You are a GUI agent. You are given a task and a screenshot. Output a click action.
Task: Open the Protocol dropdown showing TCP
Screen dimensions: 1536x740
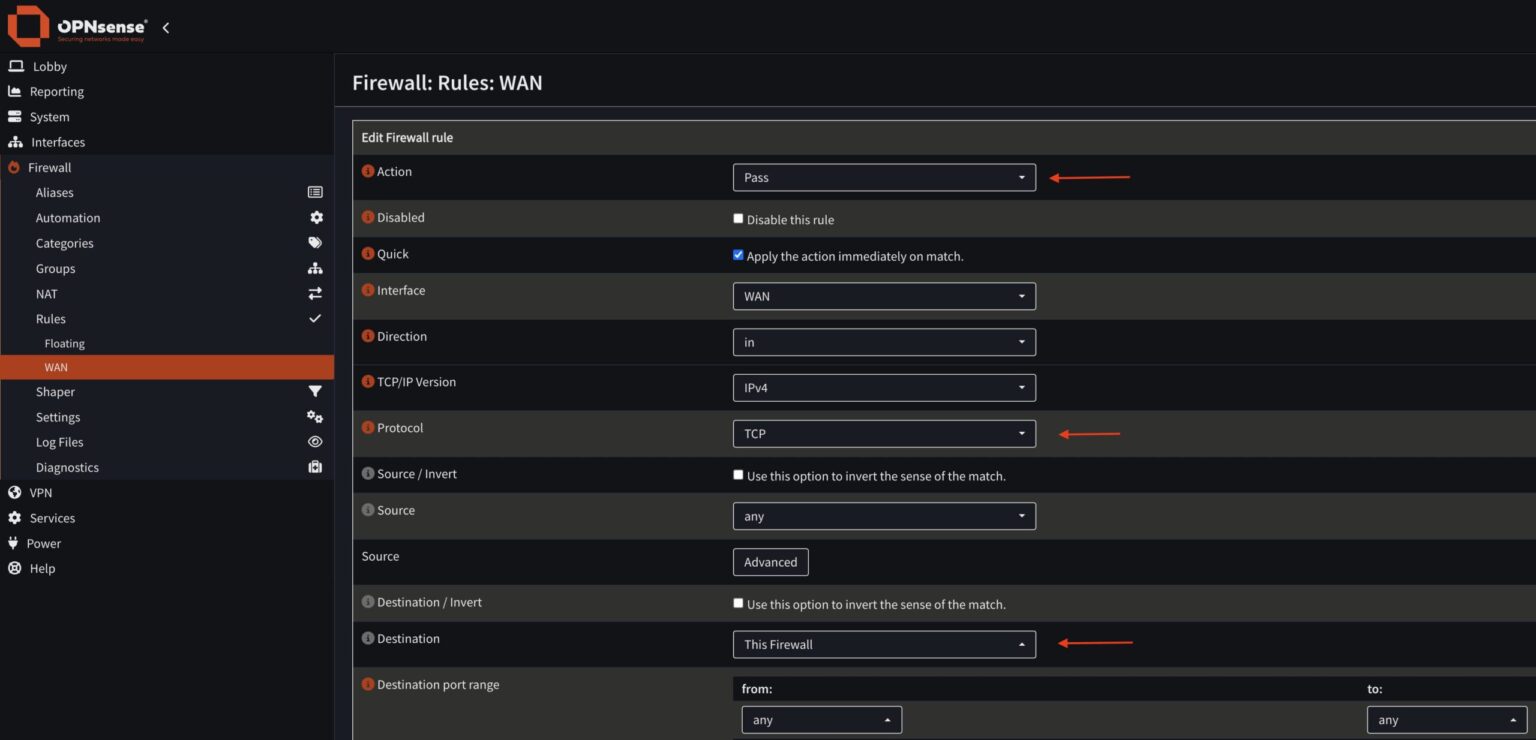tap(884, 434)
